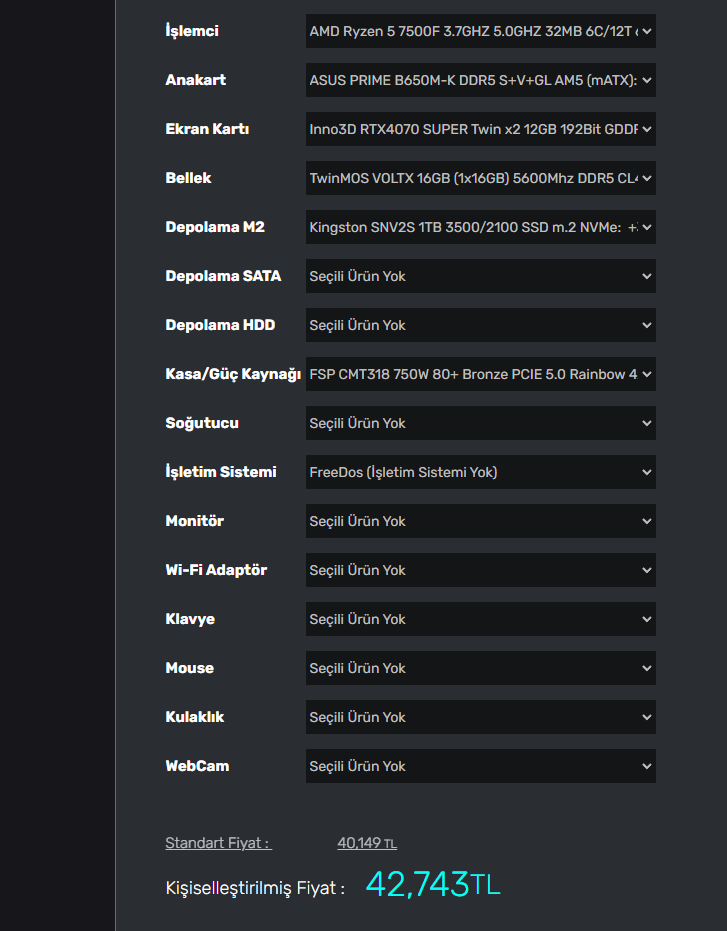Open the Kasa/Güç Kaynağı dropdown
Viewport: 727px width, 931px height.
pos(480,374)
